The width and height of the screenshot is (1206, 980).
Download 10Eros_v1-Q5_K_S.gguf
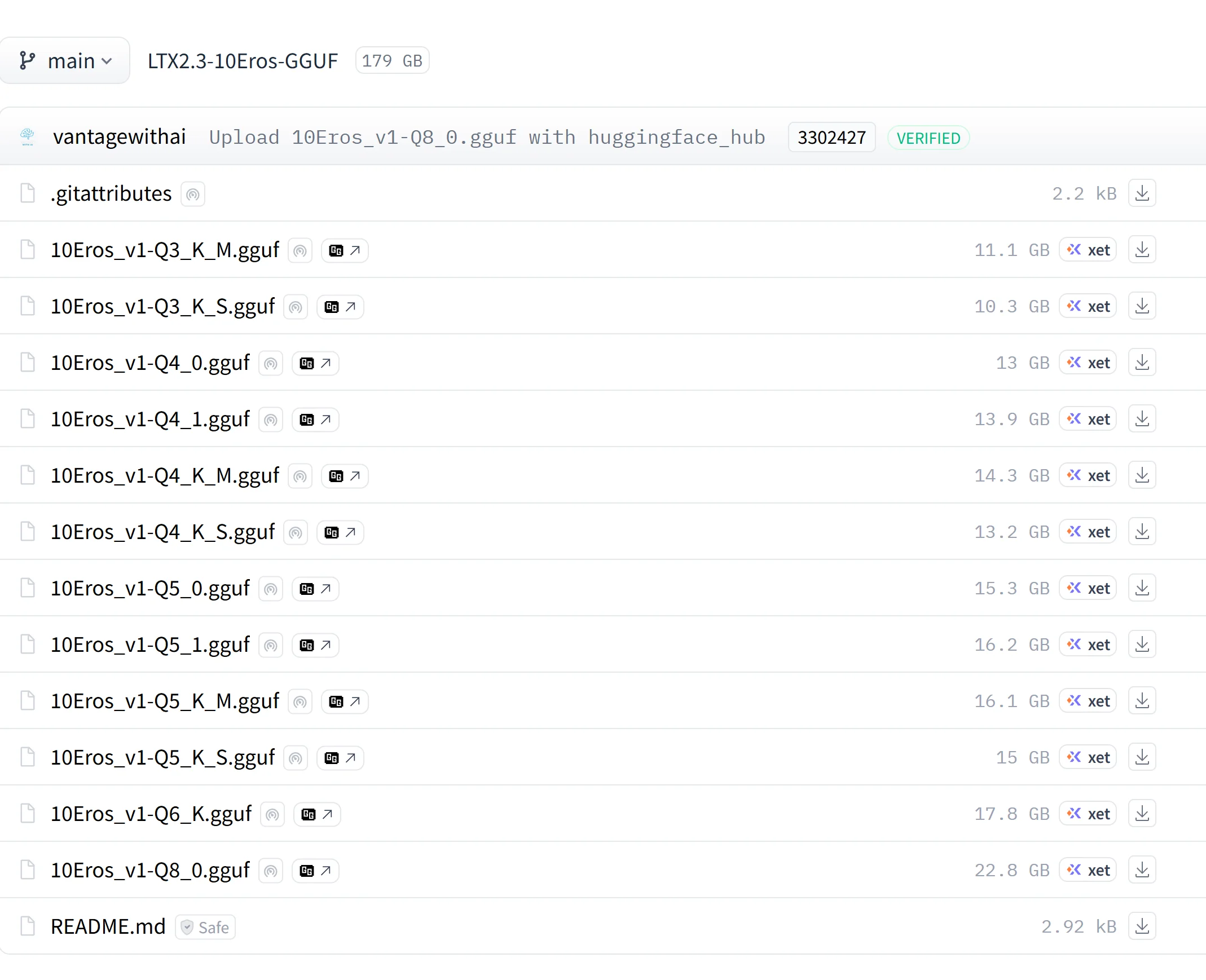point(1142,758)
